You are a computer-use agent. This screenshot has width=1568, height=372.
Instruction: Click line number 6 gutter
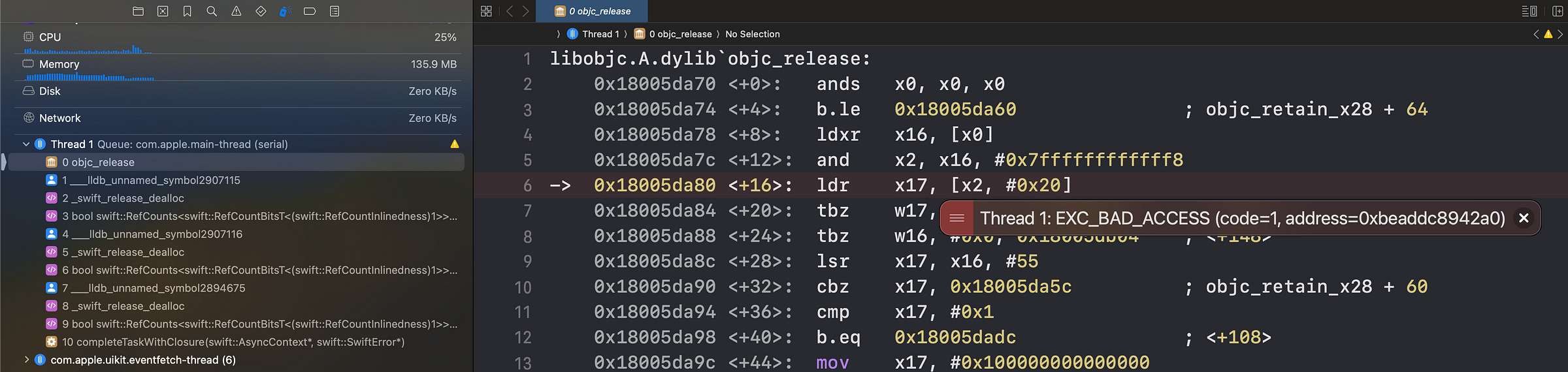[x=527, y=186]
